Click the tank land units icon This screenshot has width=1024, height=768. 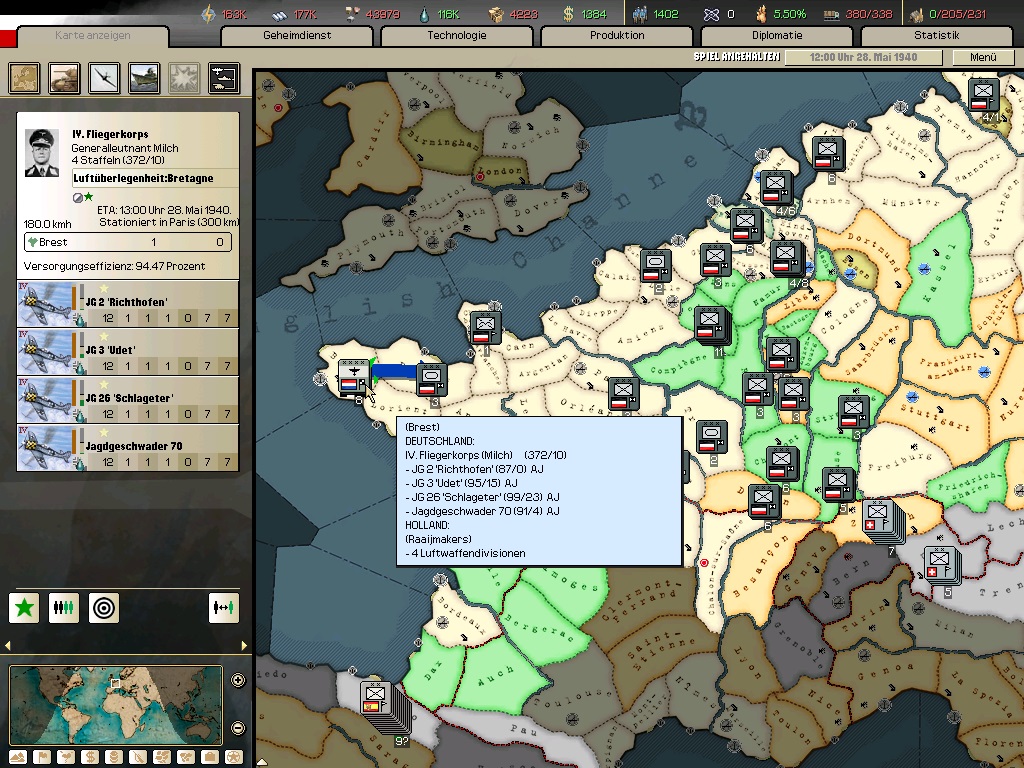pos(65,78)
